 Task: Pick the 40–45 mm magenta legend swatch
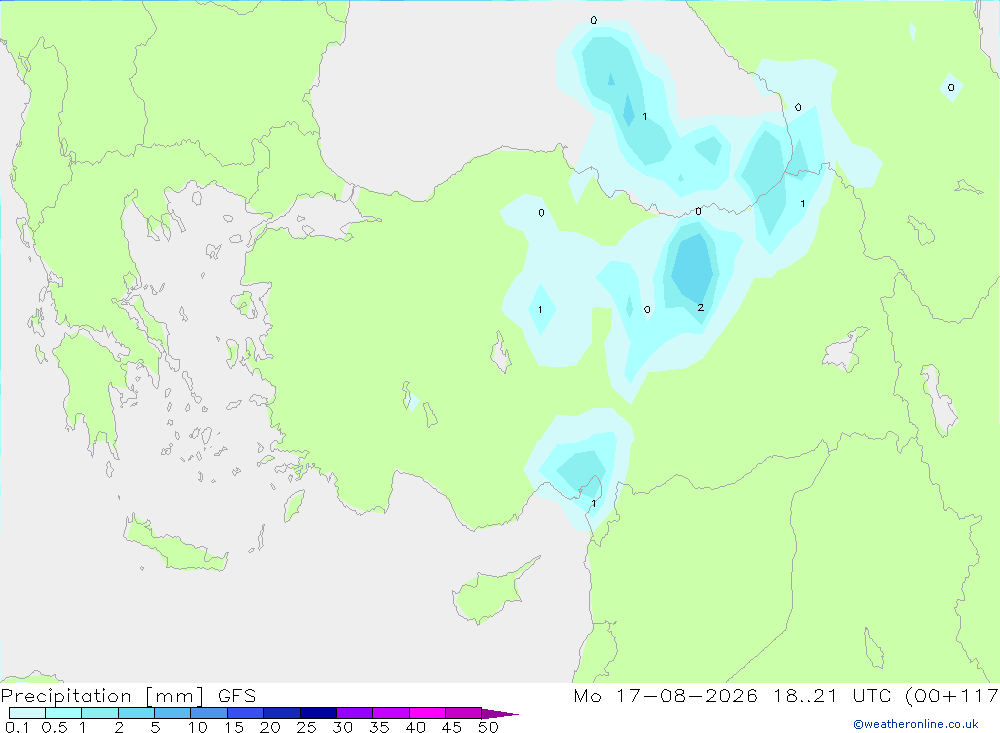427,713
